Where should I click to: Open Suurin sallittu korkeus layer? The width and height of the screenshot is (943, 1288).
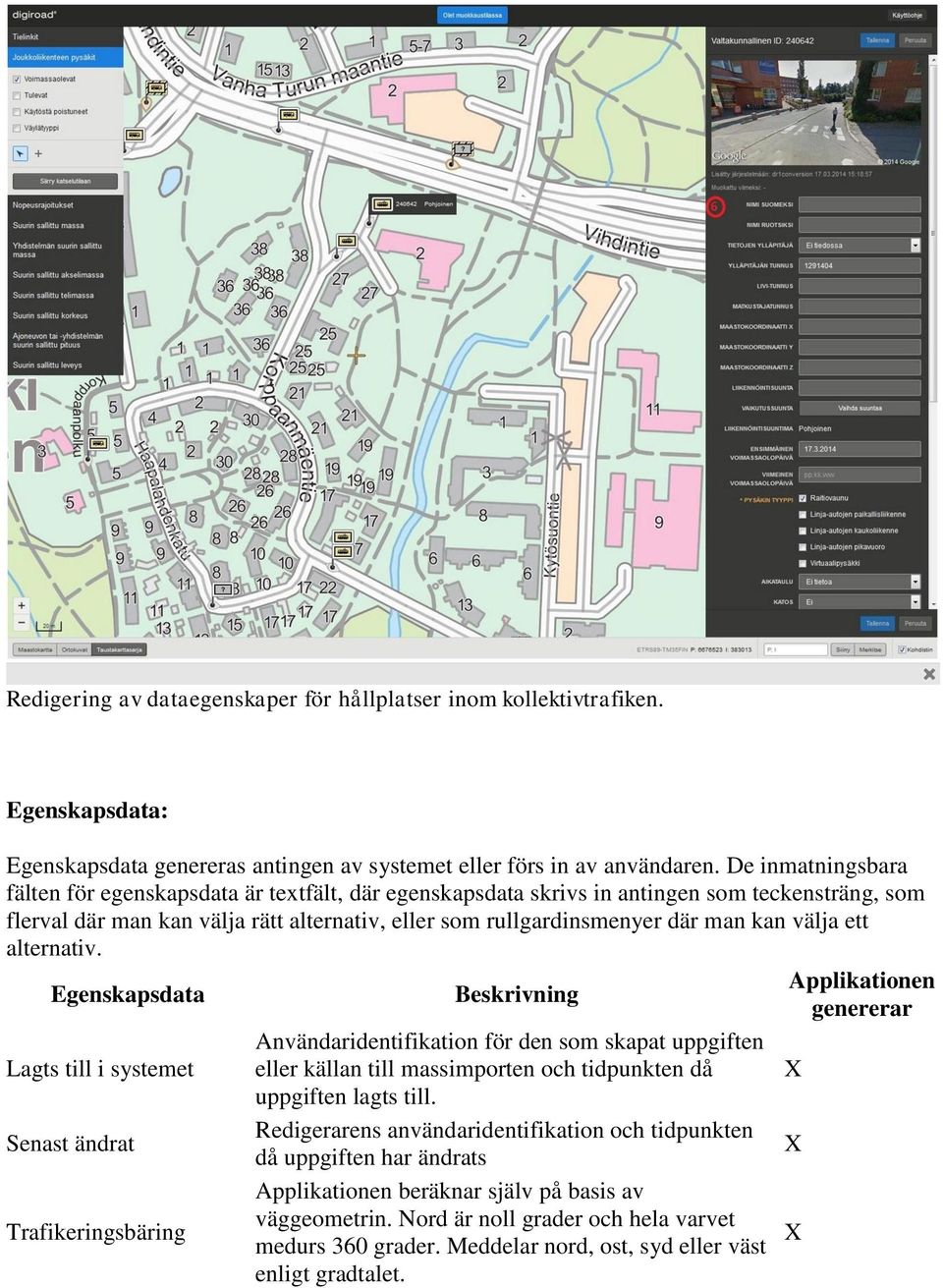tap(65, 316)
